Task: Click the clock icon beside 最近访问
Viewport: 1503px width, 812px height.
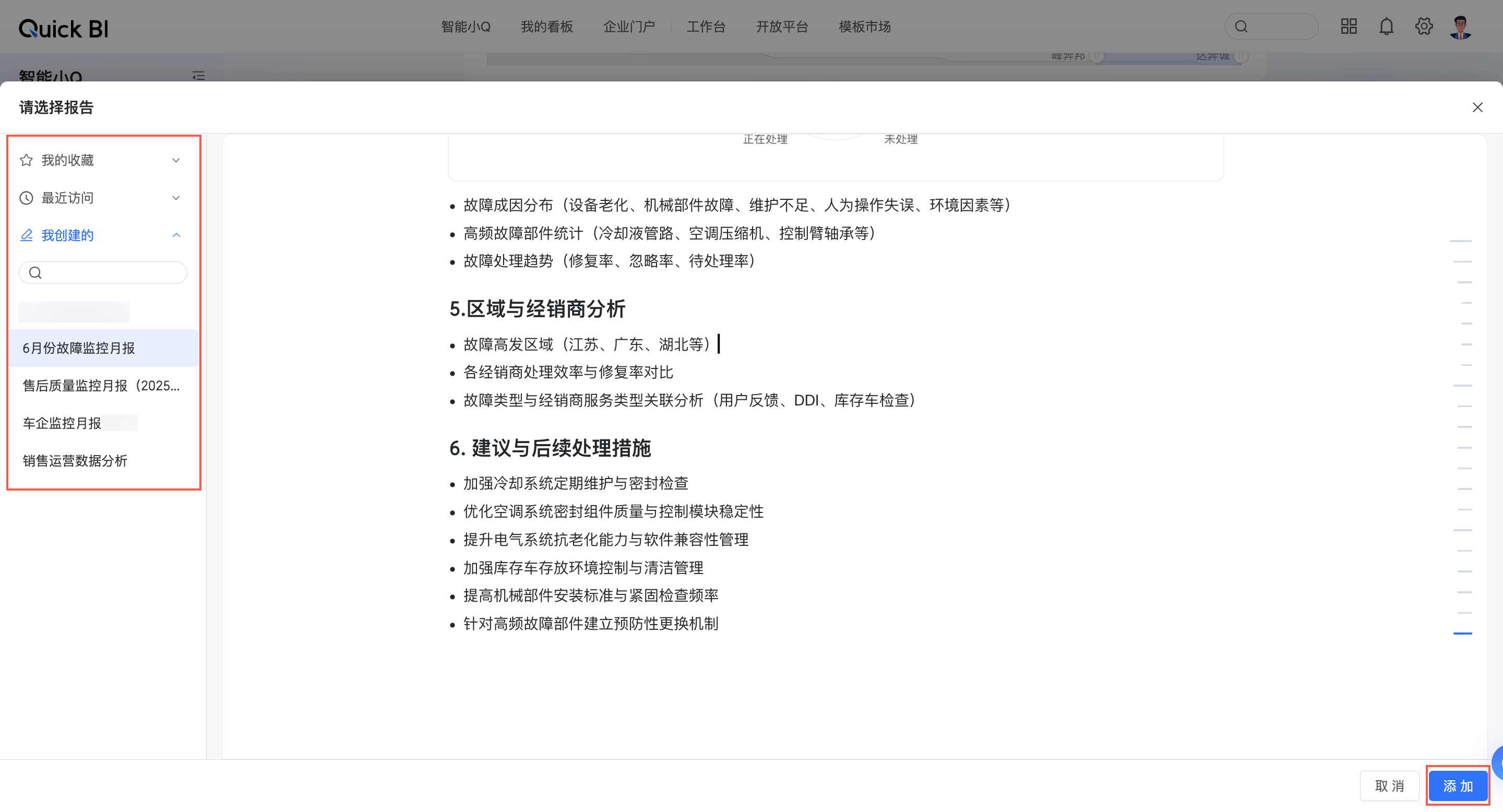Action: [x=26, y=198]
